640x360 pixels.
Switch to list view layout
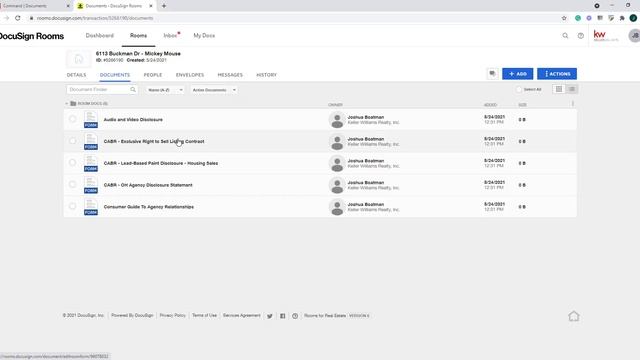(x=572, y=89)
